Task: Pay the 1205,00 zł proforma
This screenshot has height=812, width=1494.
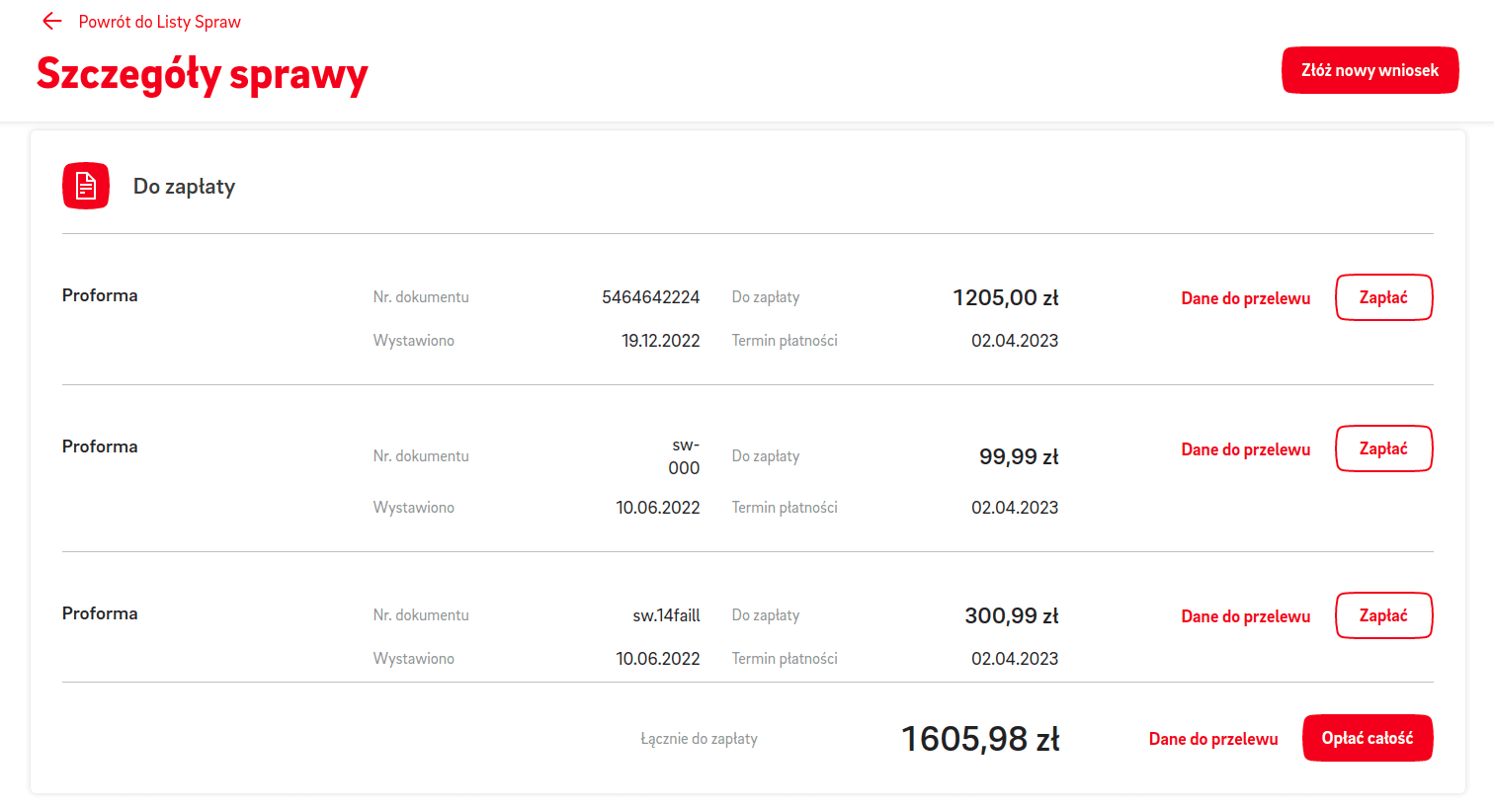Action: pos(1383,297)
